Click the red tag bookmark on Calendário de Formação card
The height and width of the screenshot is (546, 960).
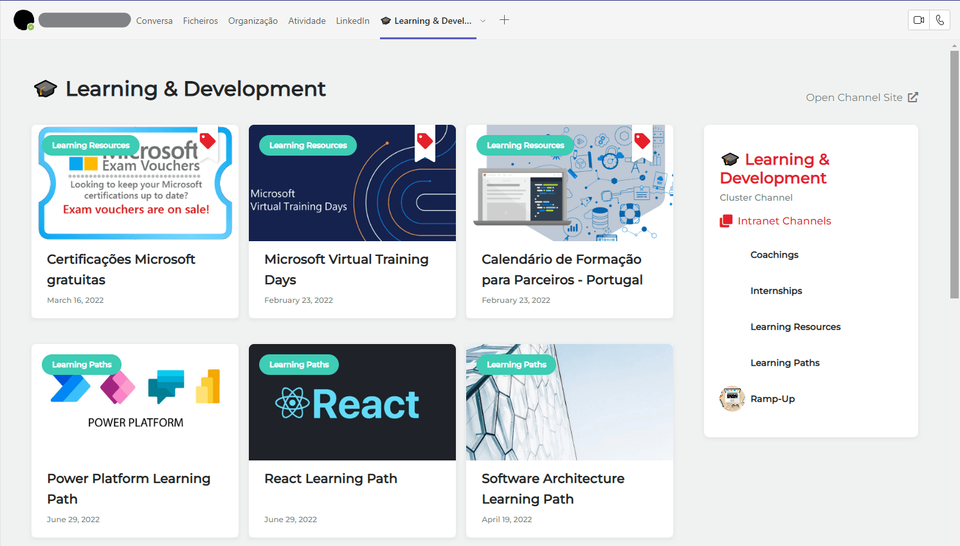coord(642,143)
